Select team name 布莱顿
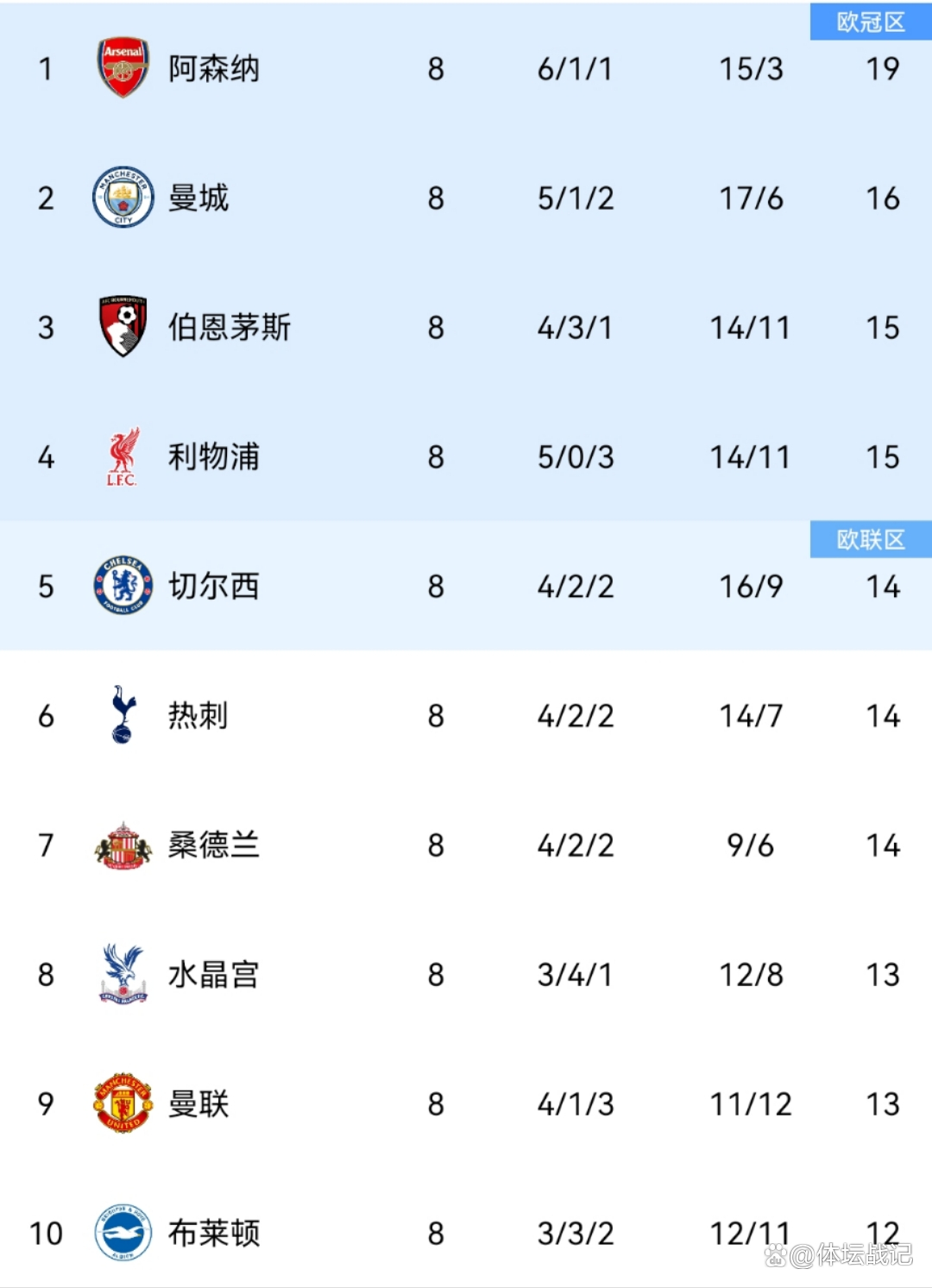 [214, 1234]
